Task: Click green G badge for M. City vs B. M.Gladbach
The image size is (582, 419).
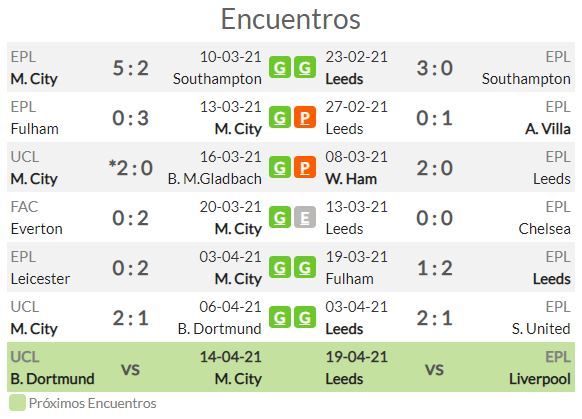Action: tap(279, 167)
